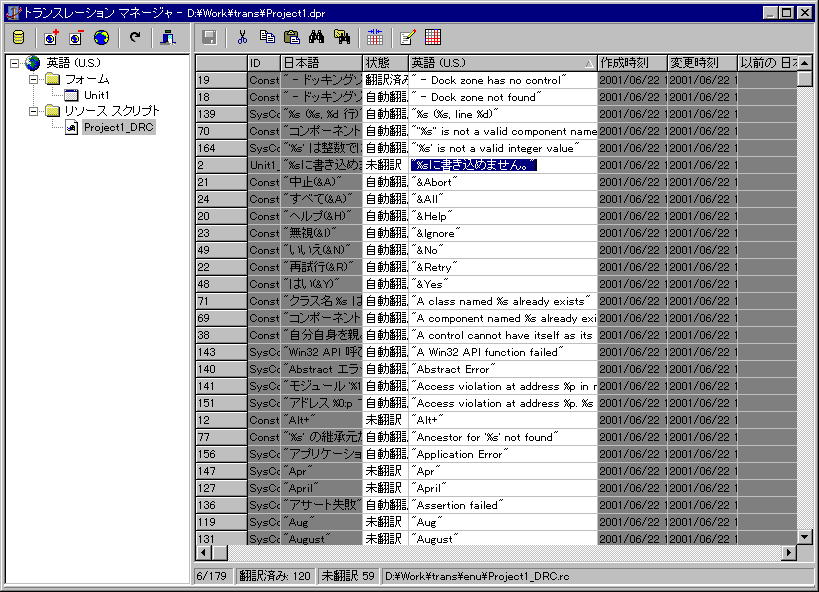This screenshot has height=592, width=819.
Task: Click the notepad with pencil edit icon
Action: tap(407, 38)
